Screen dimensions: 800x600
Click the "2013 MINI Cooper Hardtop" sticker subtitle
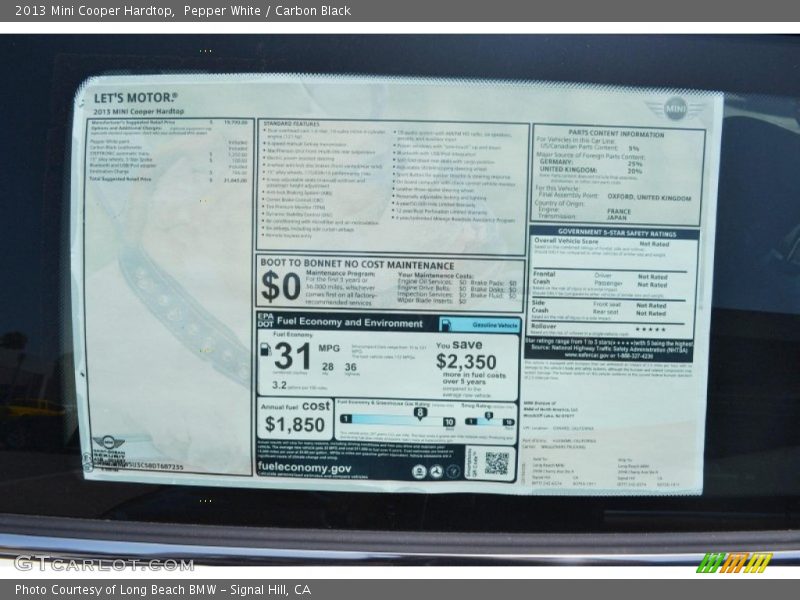pos(138,111)
